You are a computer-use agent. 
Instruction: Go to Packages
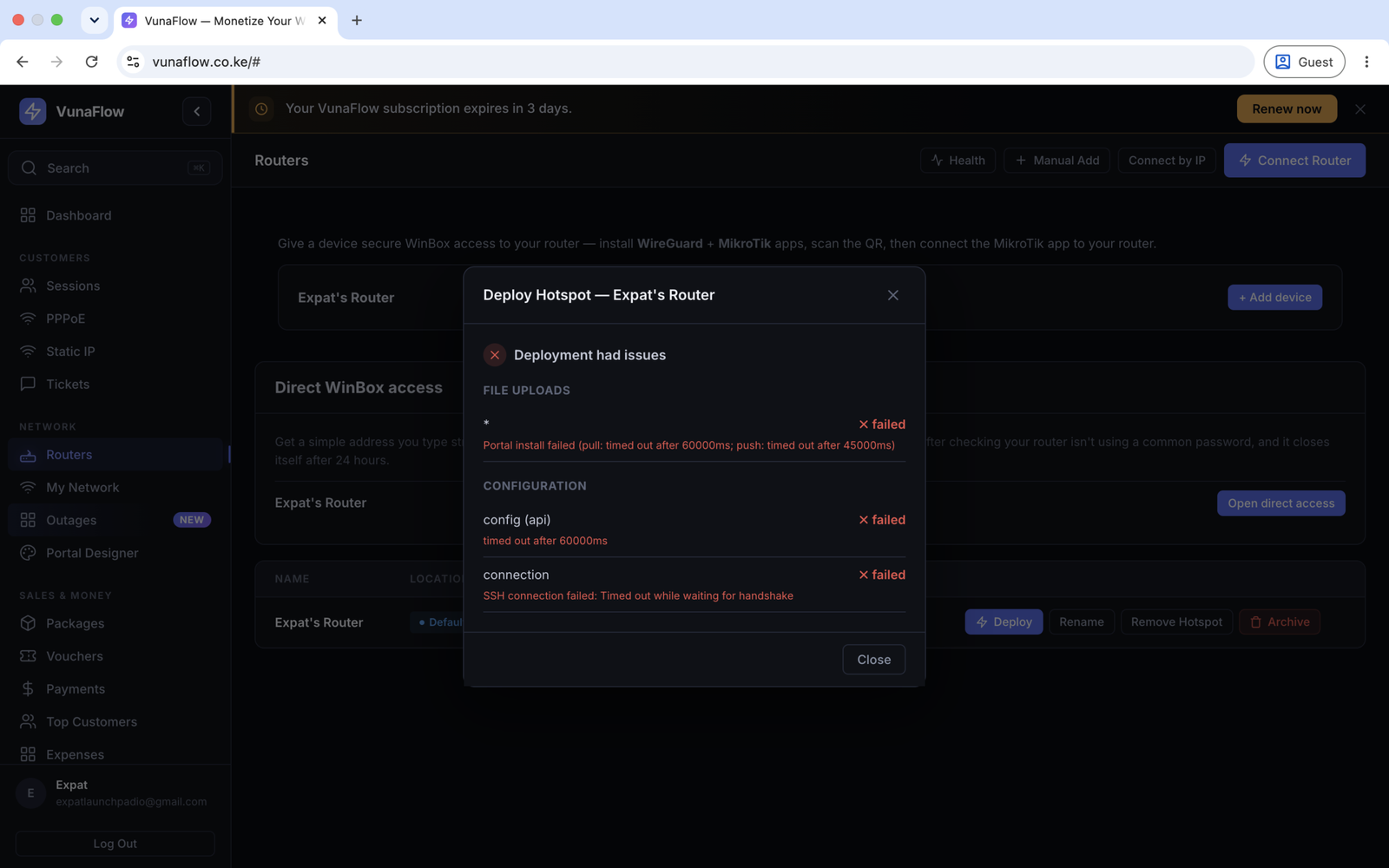pyautogui.click(x=115, y=623)
